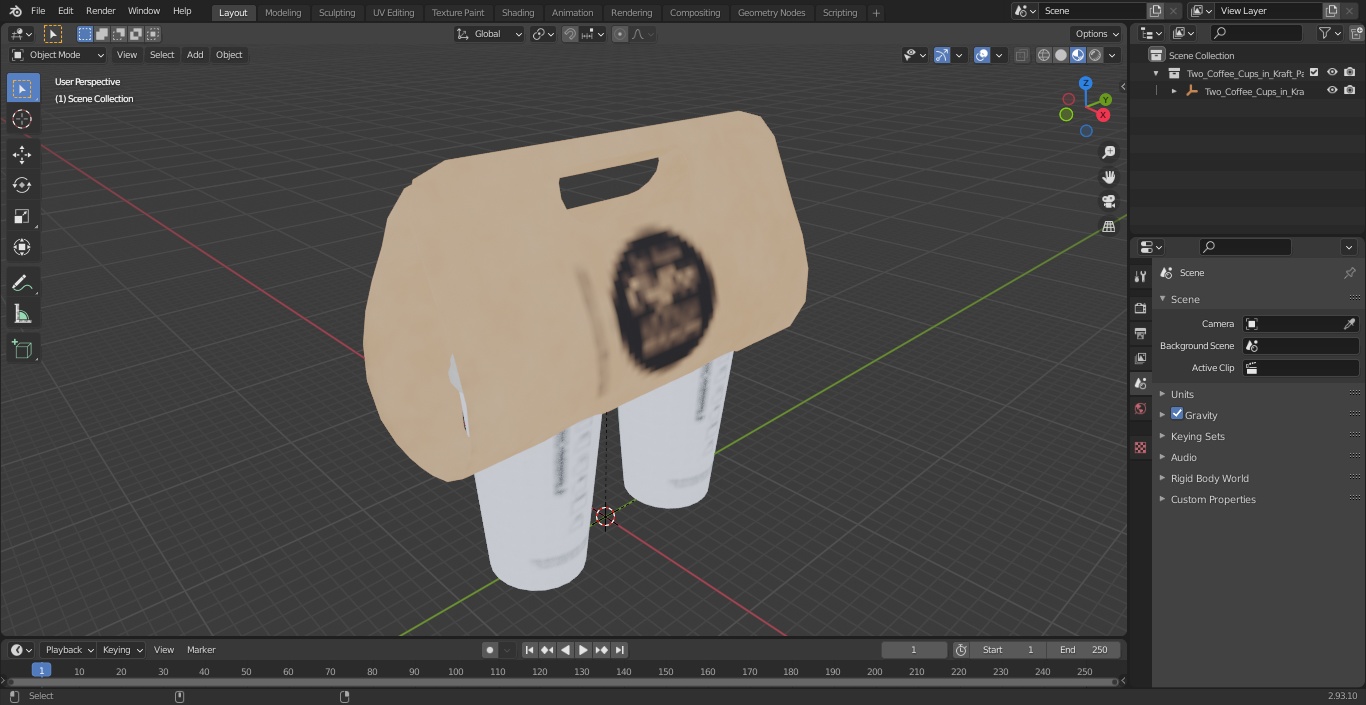Pick the Scale tool
The image size is (1366, 705).
(22, 216)
